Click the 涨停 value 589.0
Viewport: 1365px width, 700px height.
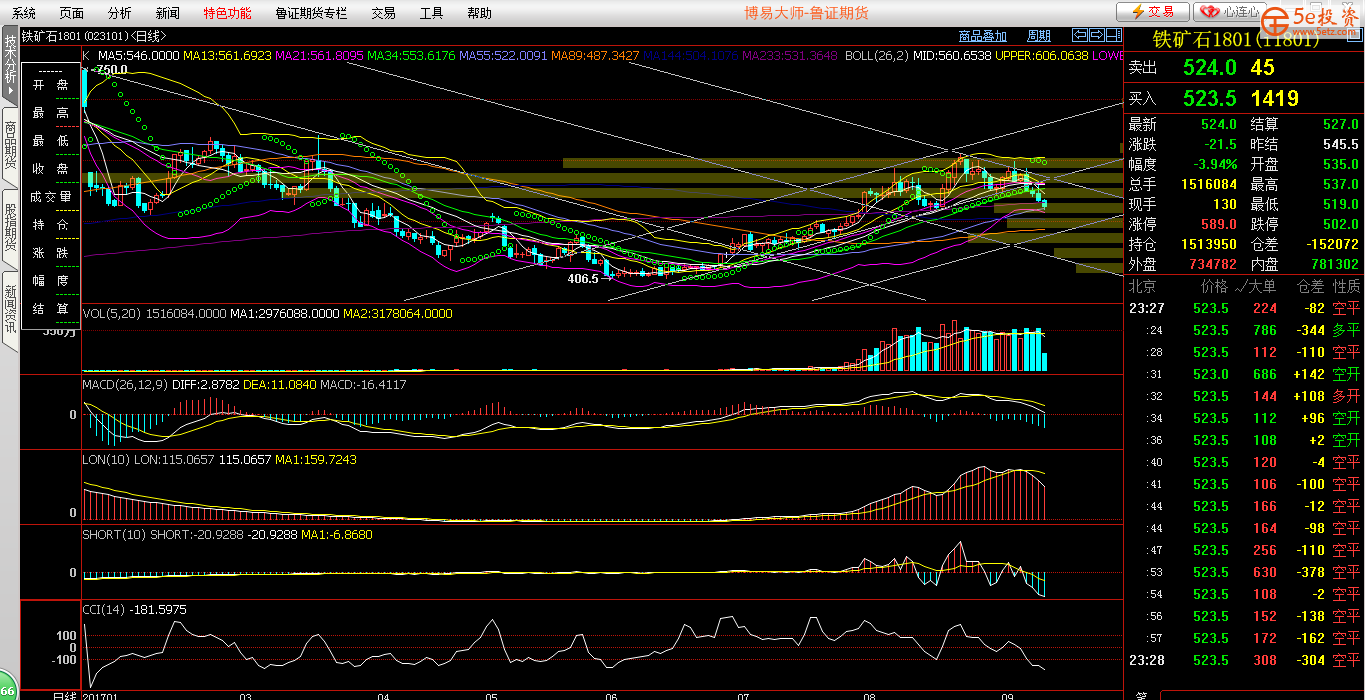click(1217, 224)
